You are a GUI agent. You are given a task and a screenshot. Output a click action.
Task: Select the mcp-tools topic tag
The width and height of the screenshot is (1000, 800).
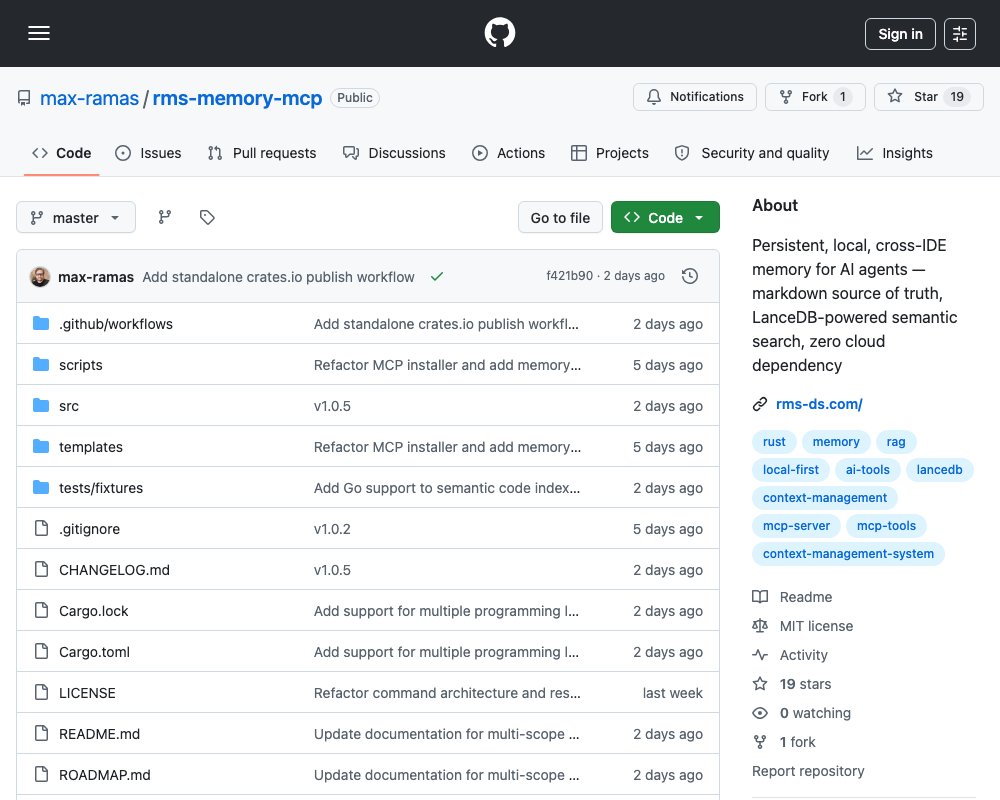coord(886,526)
